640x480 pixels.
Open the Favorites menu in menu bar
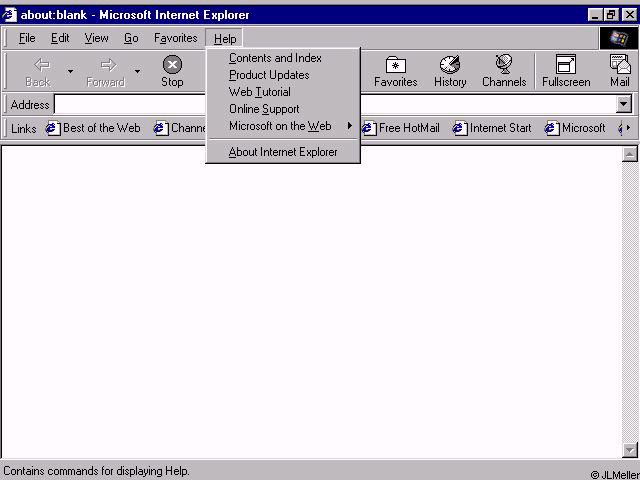176,38
